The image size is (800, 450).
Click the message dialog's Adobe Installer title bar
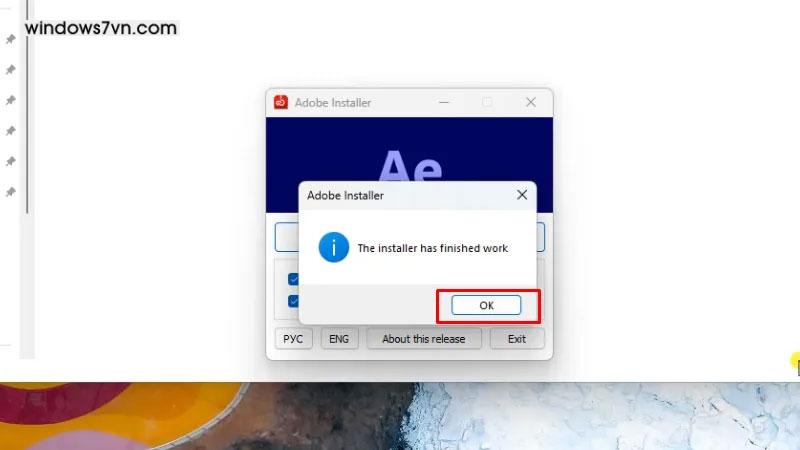click(400, 195)
